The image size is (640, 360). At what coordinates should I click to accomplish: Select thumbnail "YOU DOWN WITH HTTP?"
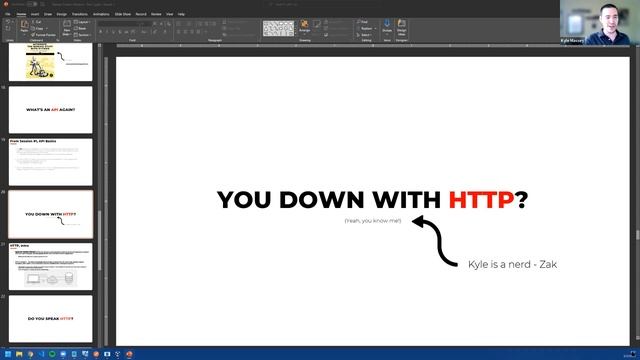click(x=51, y=214)
